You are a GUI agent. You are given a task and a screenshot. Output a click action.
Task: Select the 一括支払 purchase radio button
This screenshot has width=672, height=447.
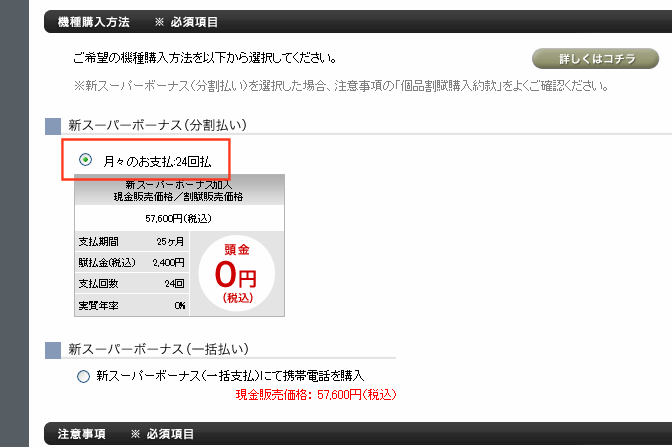click(83, 376)
